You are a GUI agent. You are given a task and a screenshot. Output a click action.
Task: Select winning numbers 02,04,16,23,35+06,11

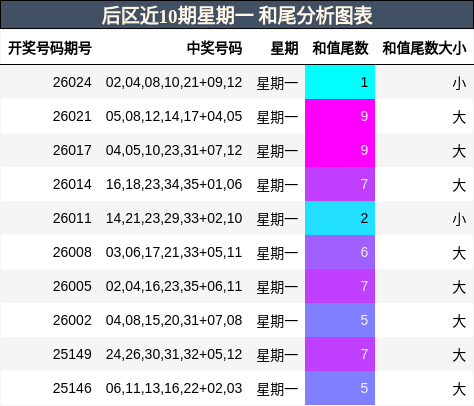click(x=174, y=286)
